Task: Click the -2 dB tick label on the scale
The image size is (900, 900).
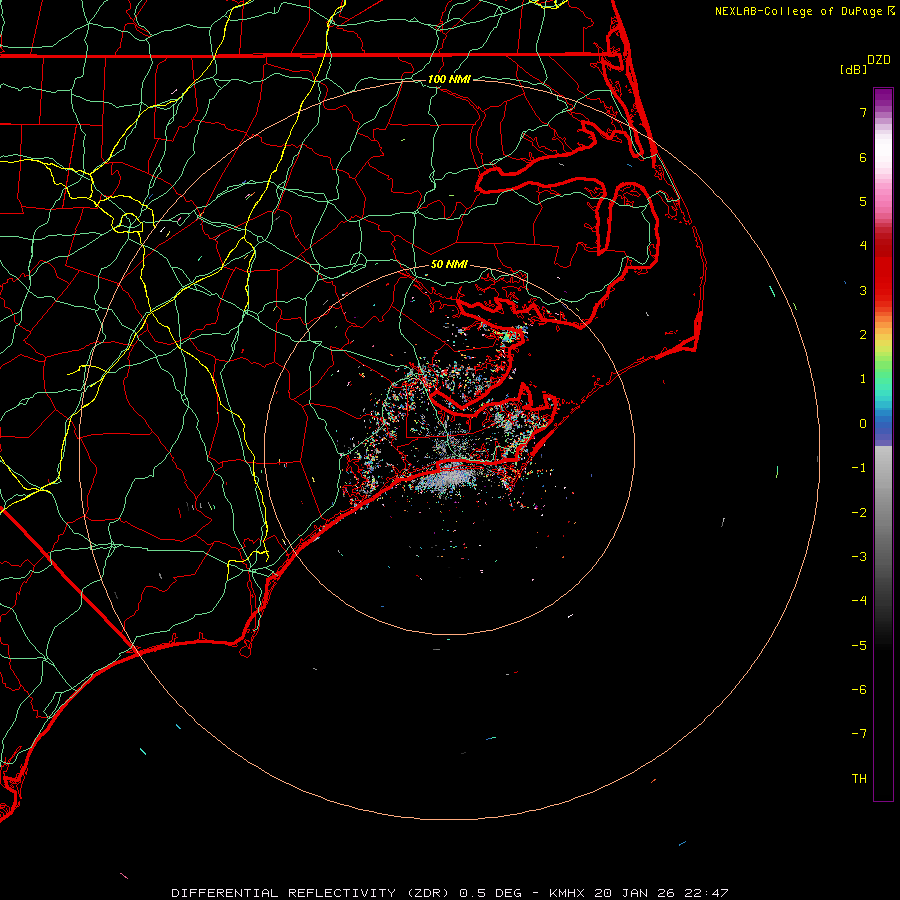Action: (x=859, y=513)
